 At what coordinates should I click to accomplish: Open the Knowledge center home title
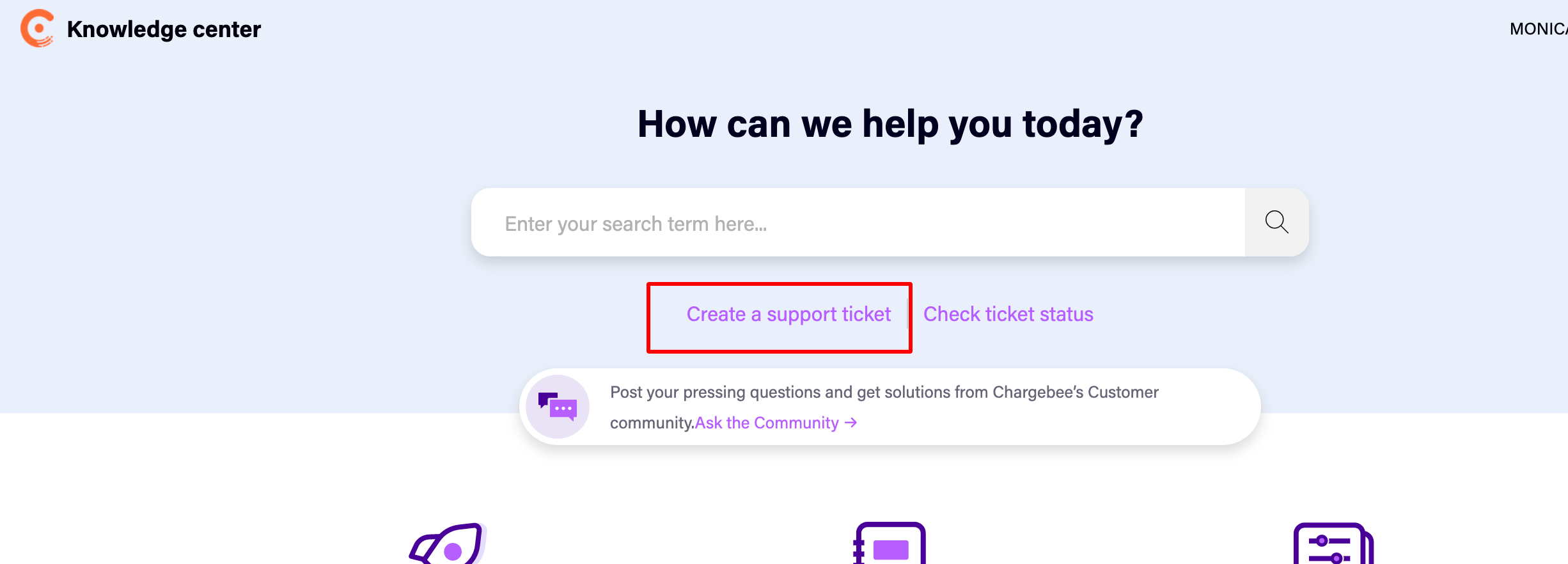(x=164, y=29)
